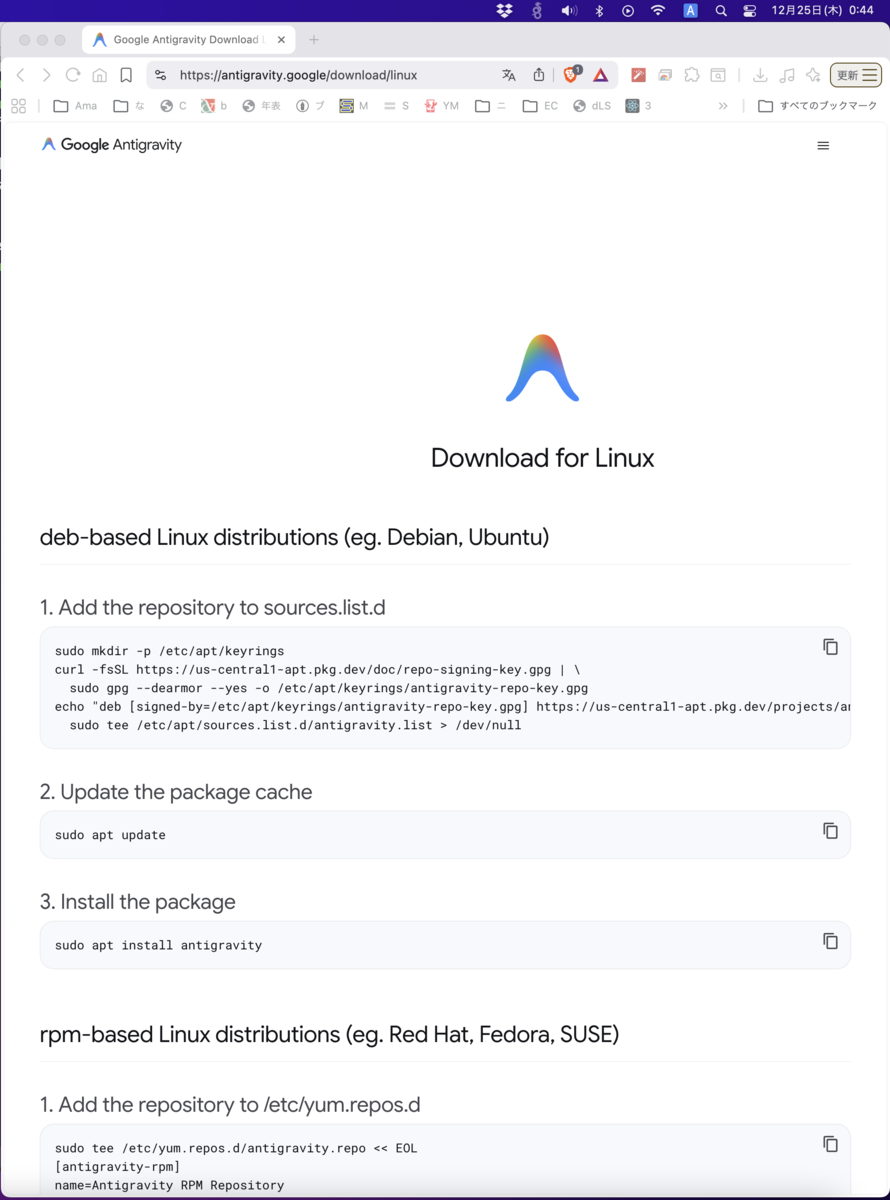This screenshot has width=890, height=1200.
Task: Open the apps grid icon in bookmarks bar
Action: [18, 106]
